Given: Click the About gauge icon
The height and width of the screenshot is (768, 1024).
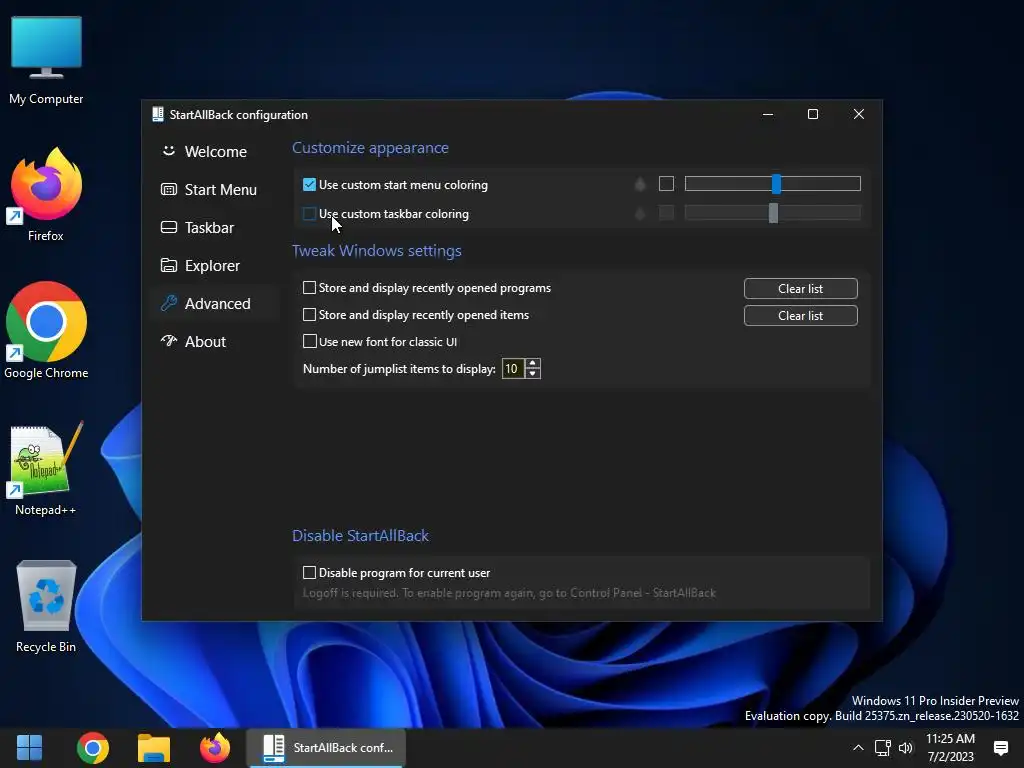Looking at the screenshot, I should [x=168, y=340].
